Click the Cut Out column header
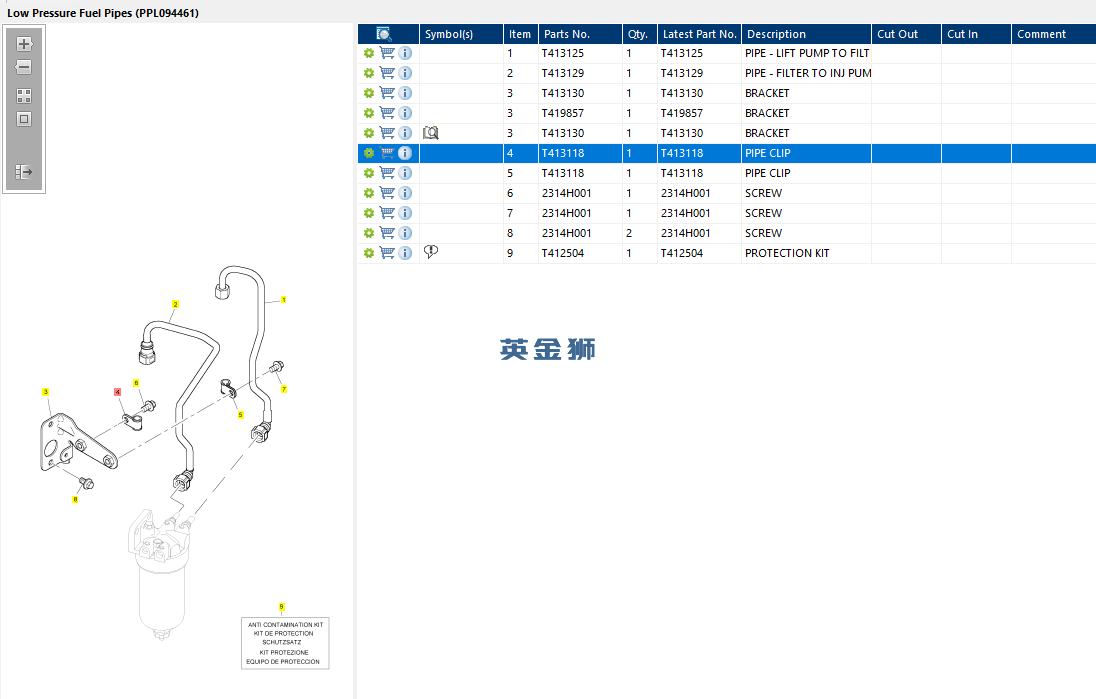The width and height of the screenshot is (1096, 699). [x=906, y=34]
